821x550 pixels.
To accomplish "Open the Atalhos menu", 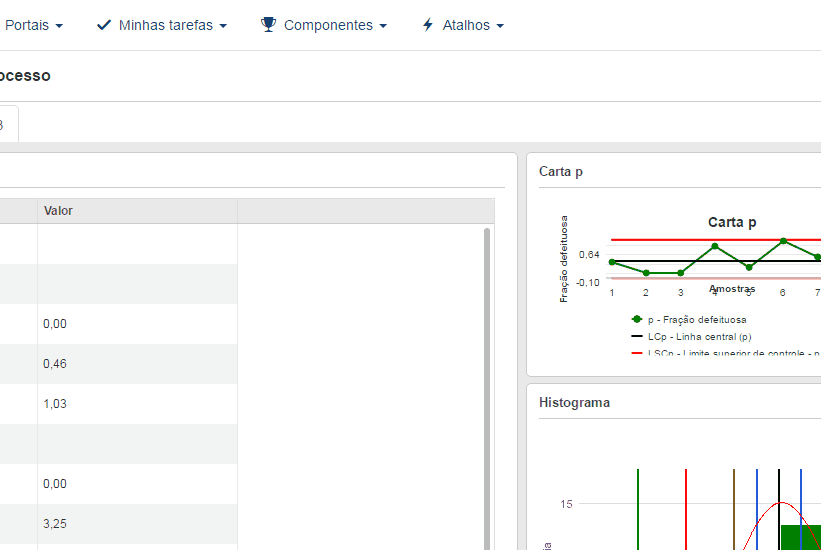I will pyautogui.click(x=463, y=25).
